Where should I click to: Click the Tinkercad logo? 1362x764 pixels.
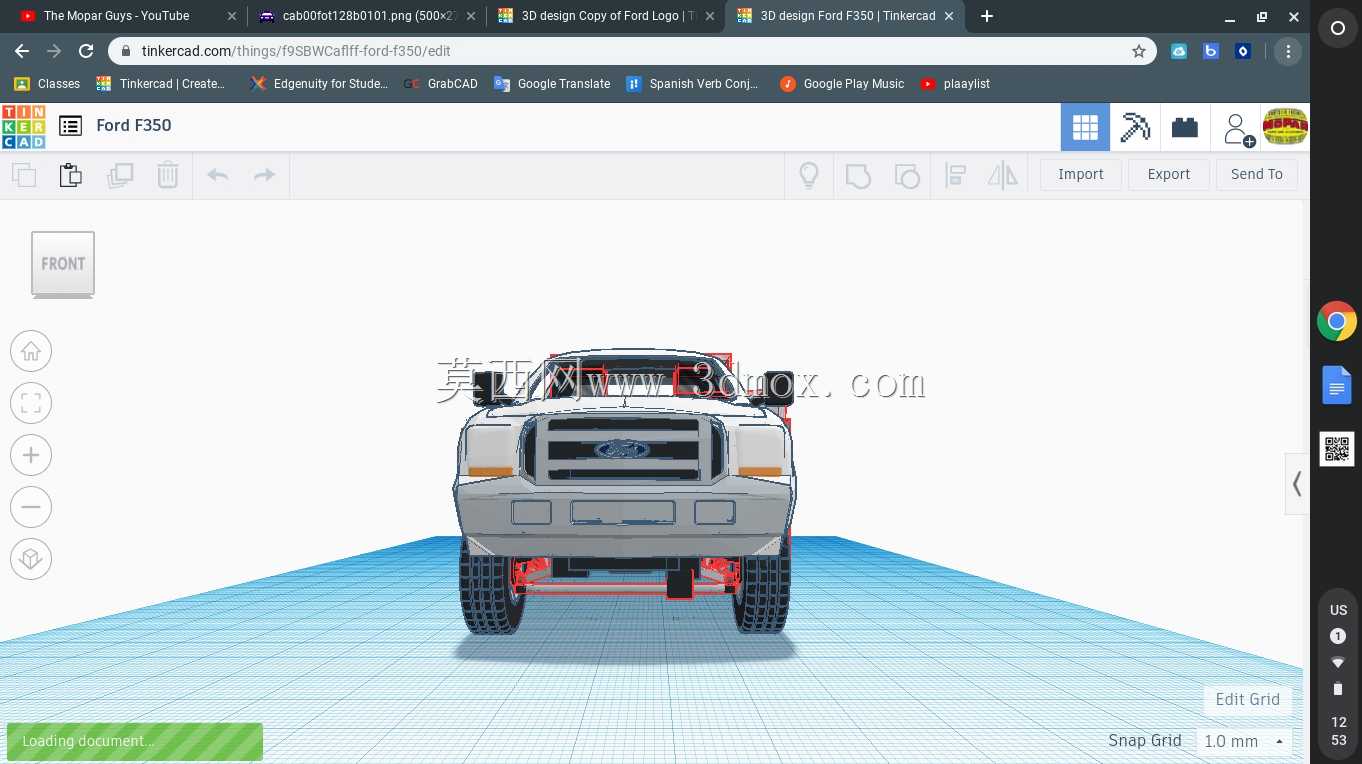[23, 126]
